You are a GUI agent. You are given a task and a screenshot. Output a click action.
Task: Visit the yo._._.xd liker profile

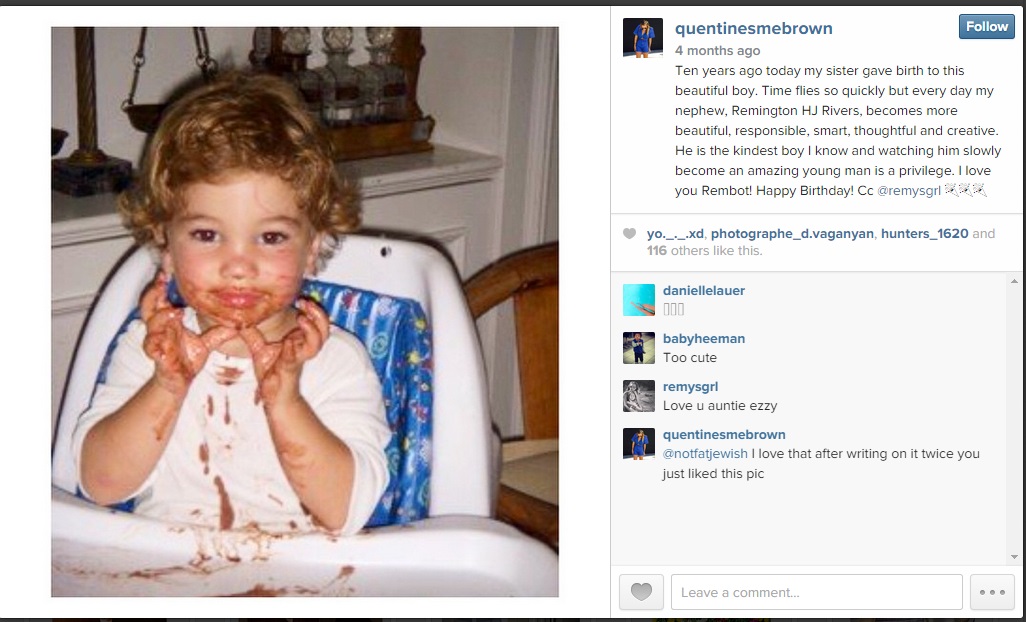coord(675,233)
